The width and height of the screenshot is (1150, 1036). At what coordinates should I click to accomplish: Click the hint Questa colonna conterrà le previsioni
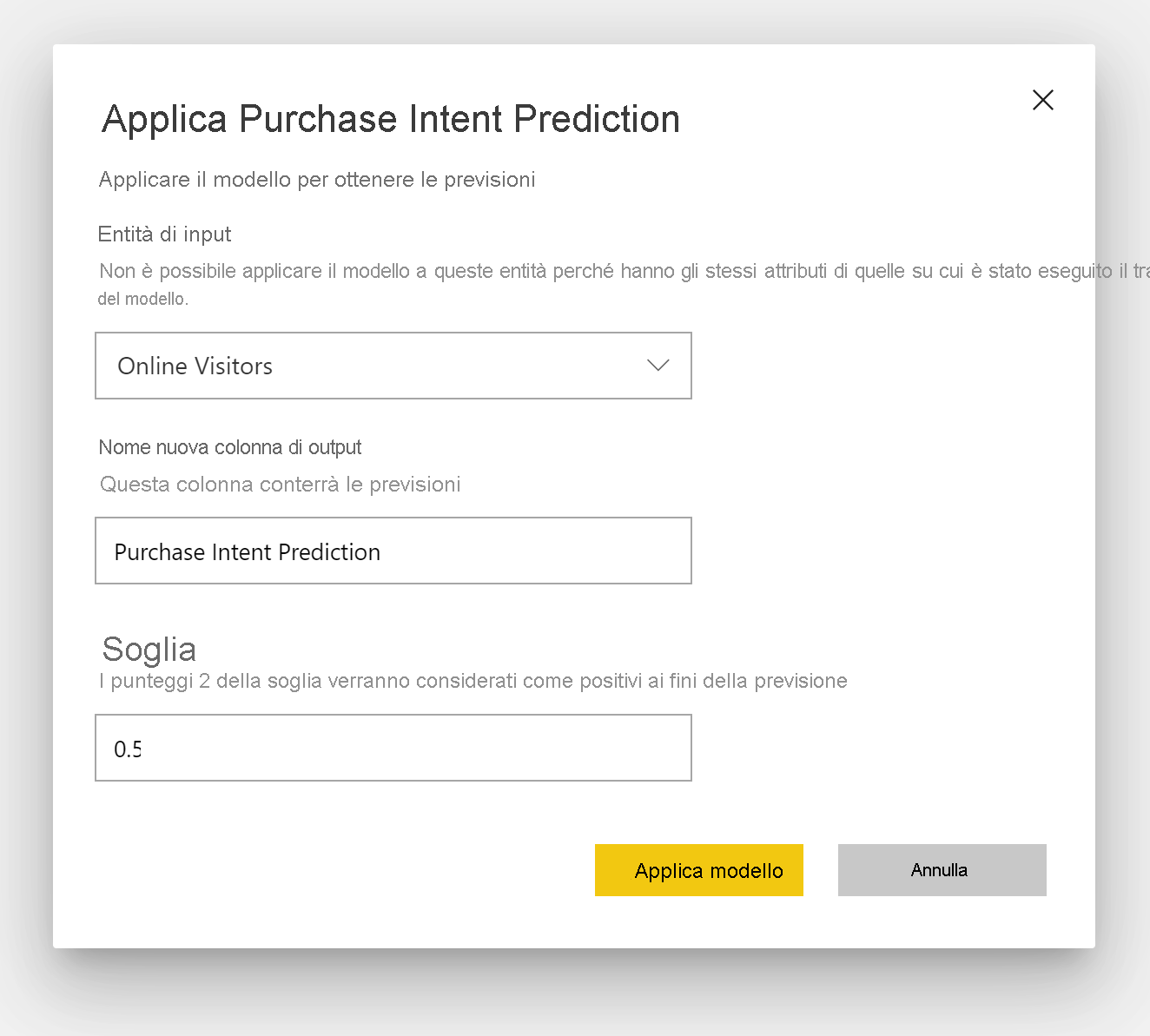[x=280, y=484]
